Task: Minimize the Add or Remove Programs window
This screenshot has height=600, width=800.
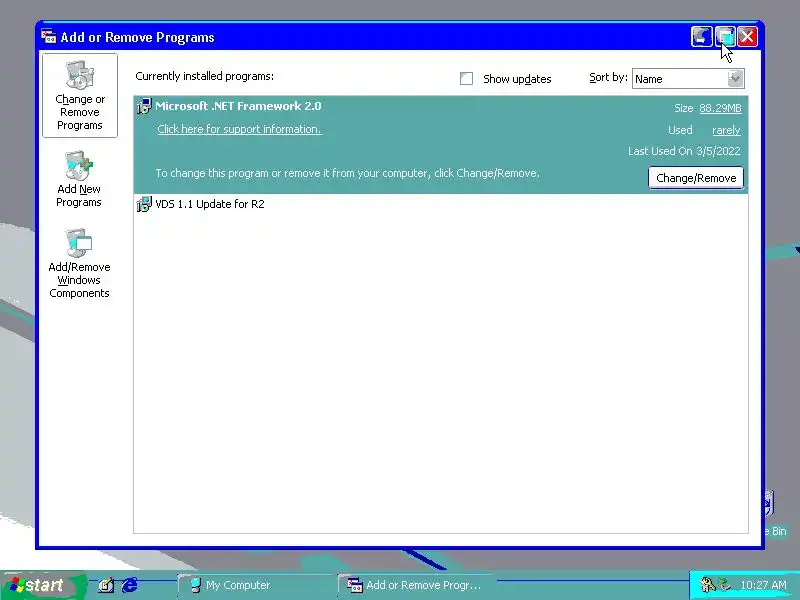Action: [x=702, y=37]
